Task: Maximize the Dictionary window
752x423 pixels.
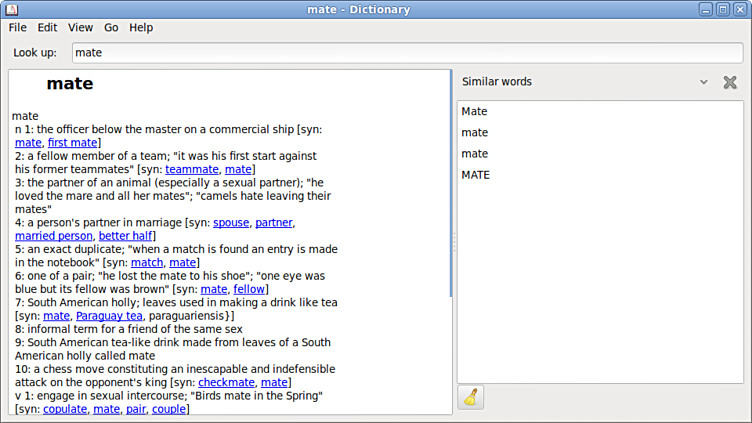Action: (x=722, y=9)
